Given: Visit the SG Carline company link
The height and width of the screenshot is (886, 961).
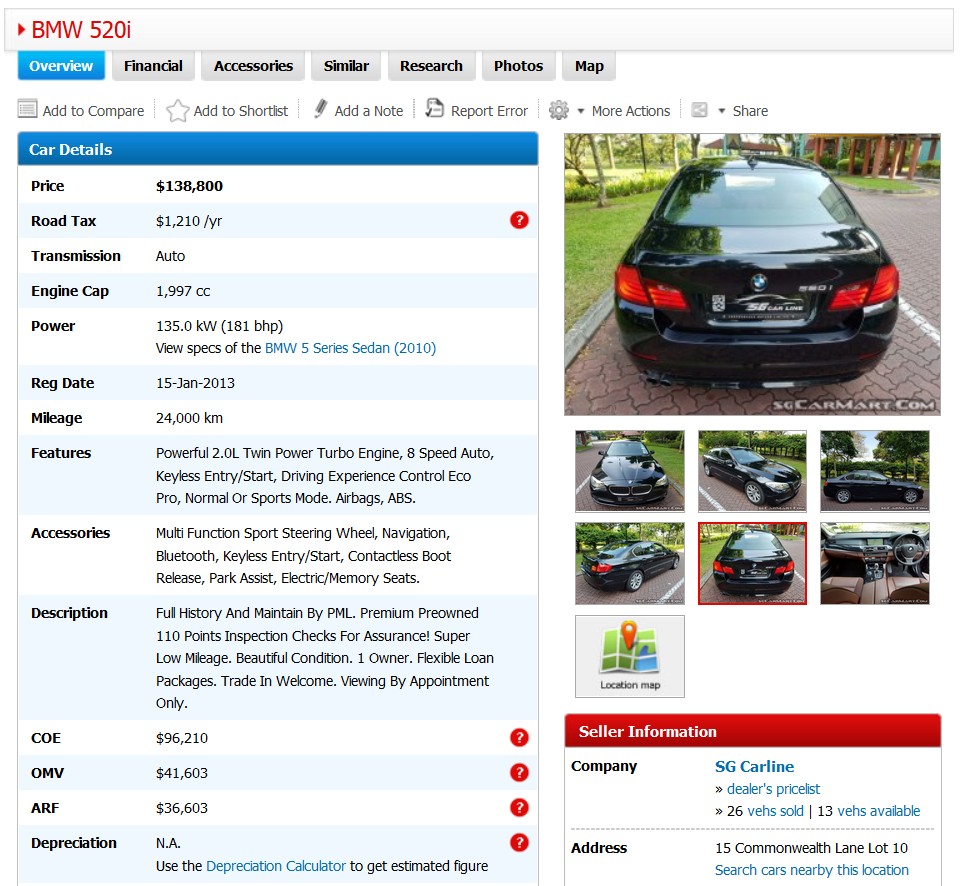Looking at the screenshot, I should coord(754,767).
